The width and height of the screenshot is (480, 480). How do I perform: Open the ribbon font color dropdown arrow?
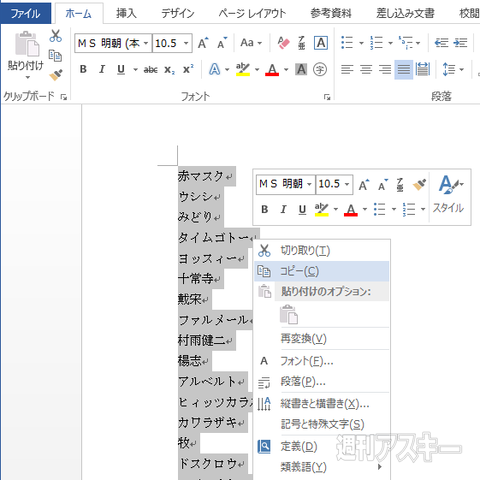[286, 70]
